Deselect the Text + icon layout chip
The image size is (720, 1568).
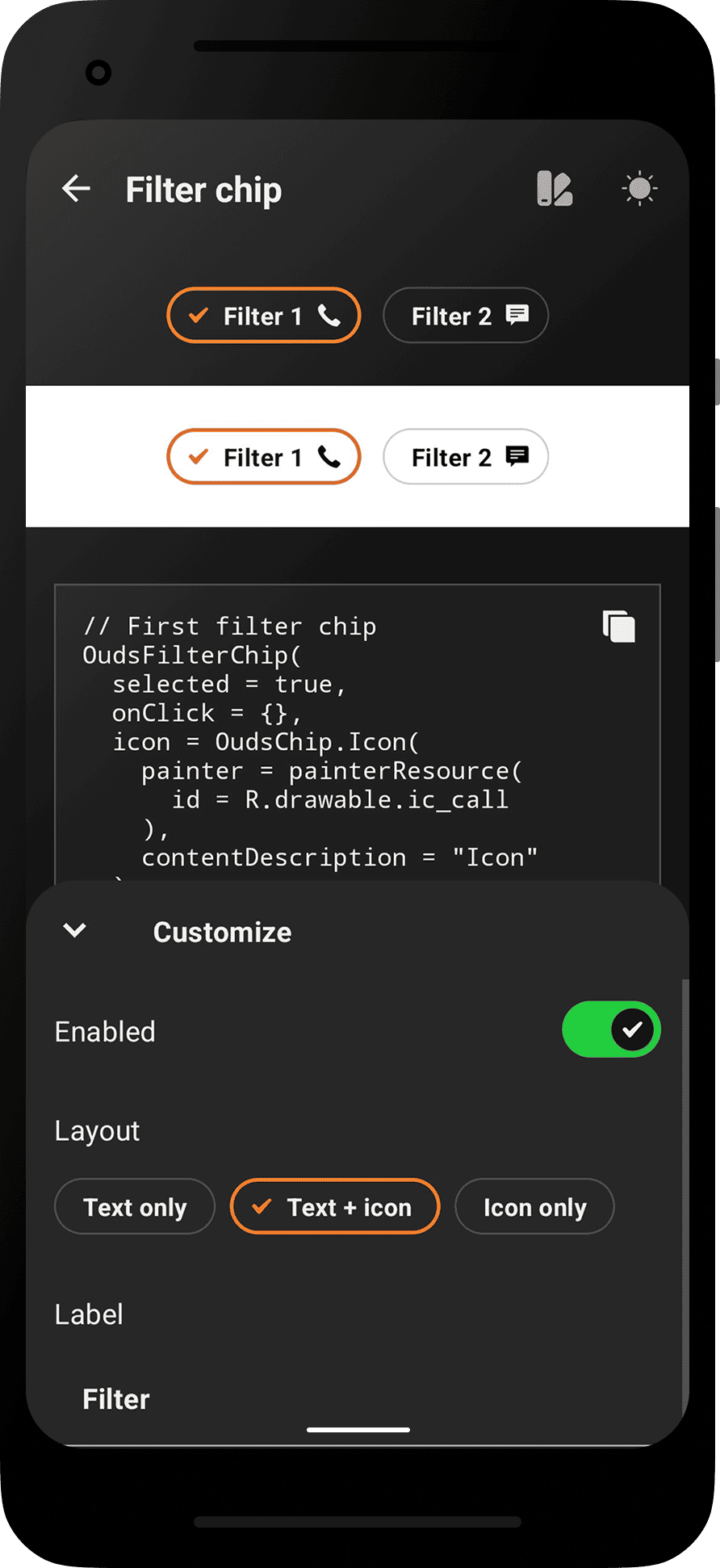[x=334, y=1206]
